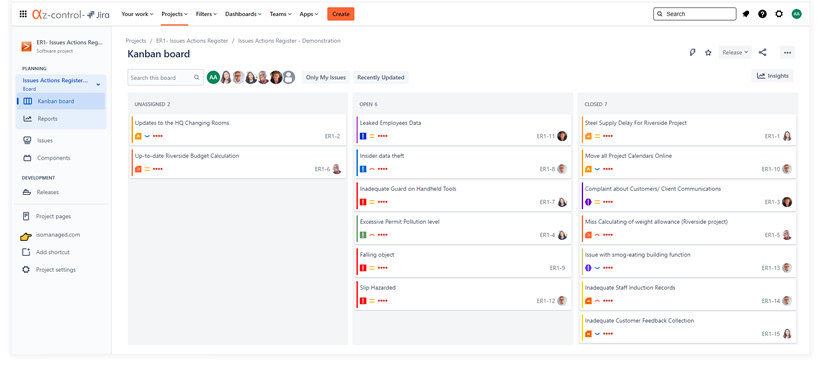Open Steel Supply Delay For Riverside Project card

[688, 130]
